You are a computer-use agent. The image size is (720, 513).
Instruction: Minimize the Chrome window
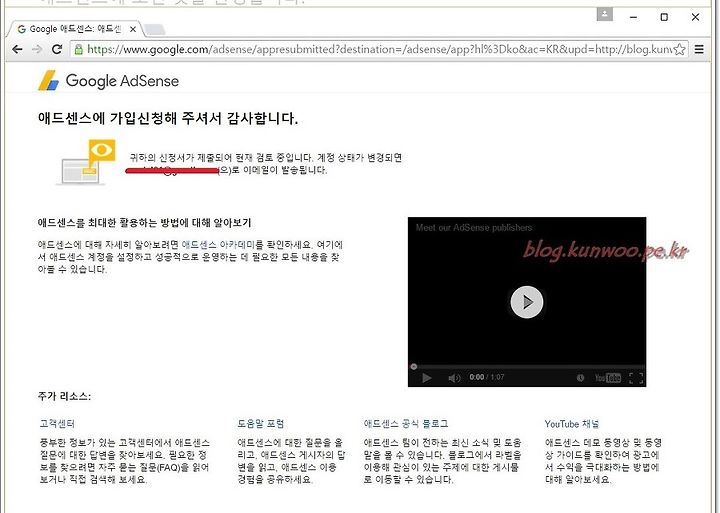pyautogui.click(x=634, y=17)
